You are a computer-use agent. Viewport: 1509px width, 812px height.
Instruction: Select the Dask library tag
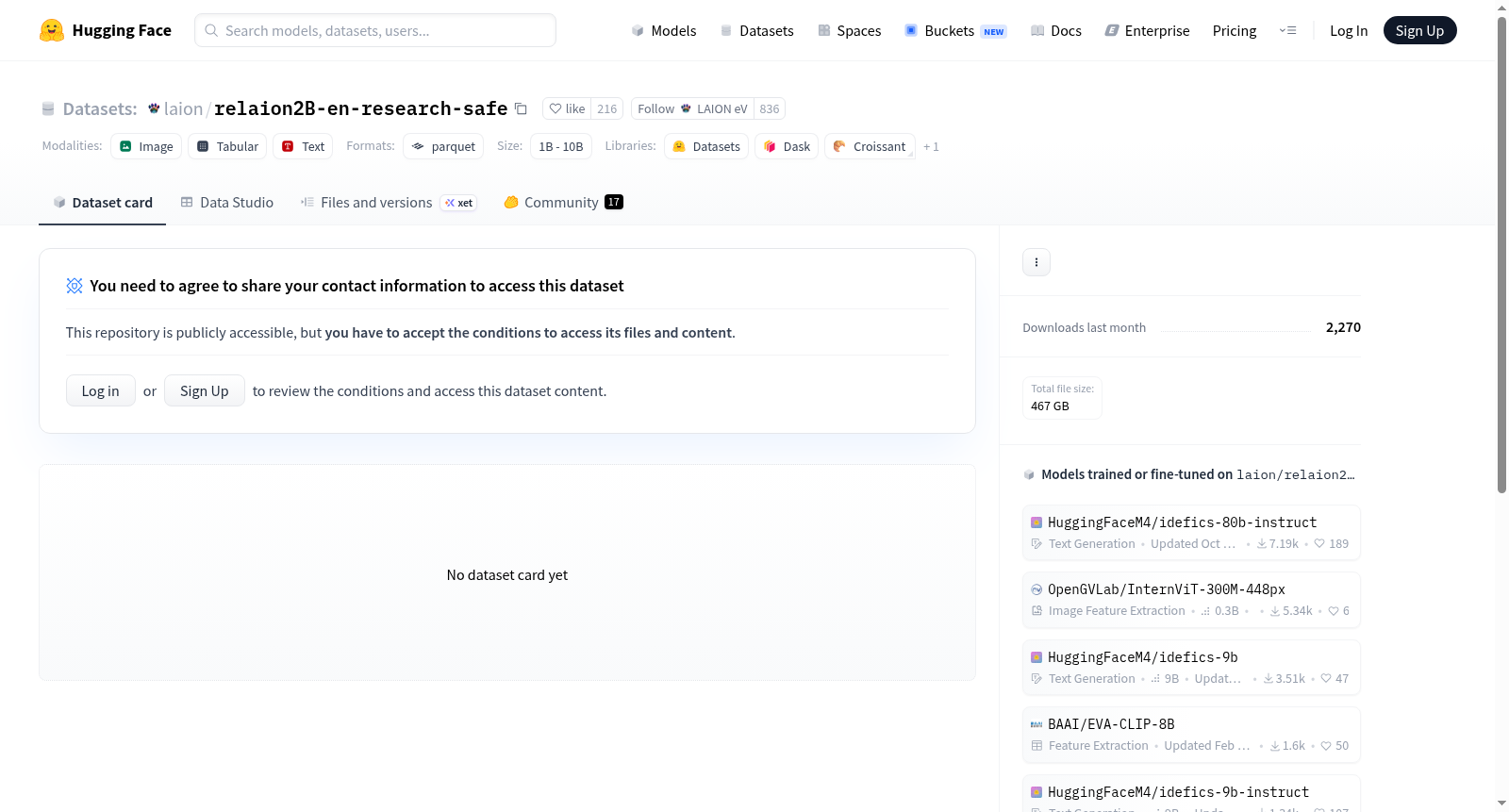(x=787, y=146)
